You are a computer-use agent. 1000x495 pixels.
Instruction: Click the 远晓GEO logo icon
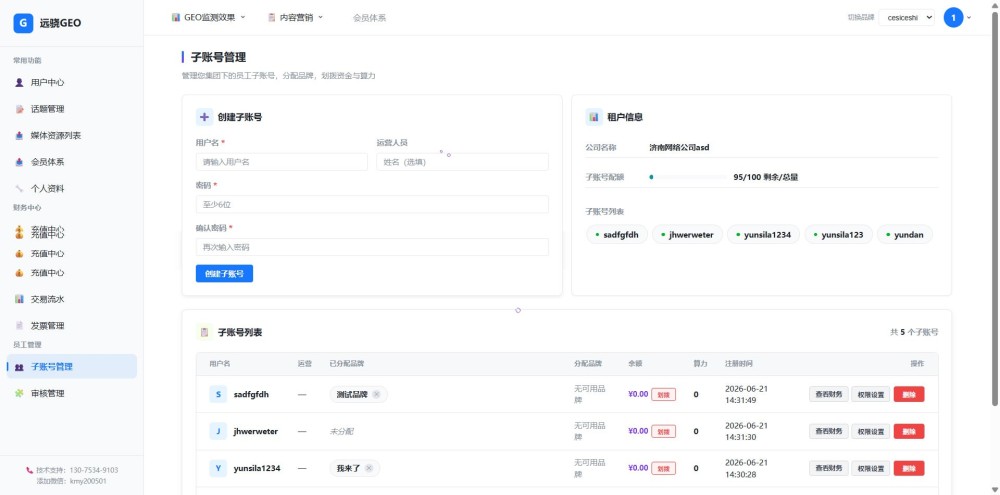pyautogui.click(x=23, y=23)
